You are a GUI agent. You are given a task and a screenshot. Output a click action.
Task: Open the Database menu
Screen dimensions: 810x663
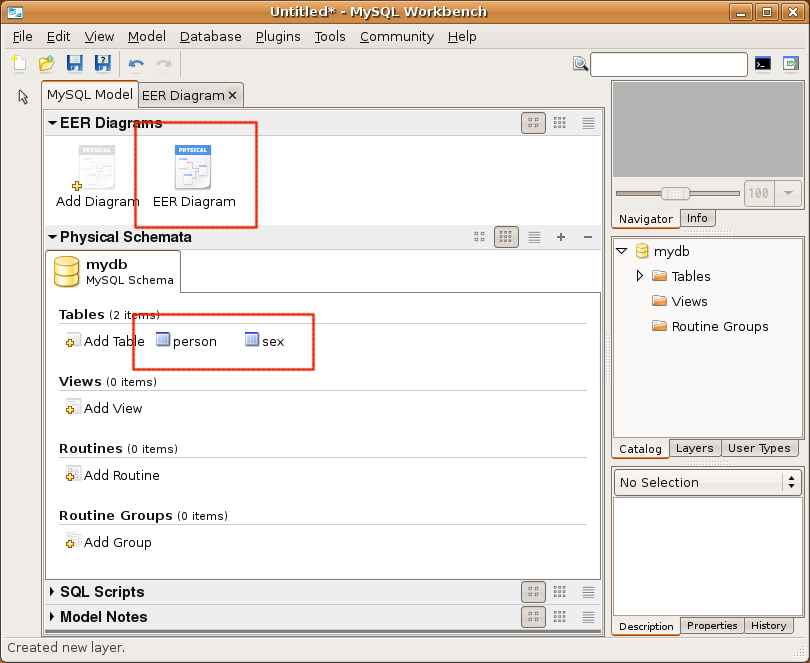[x=210, y=36]
